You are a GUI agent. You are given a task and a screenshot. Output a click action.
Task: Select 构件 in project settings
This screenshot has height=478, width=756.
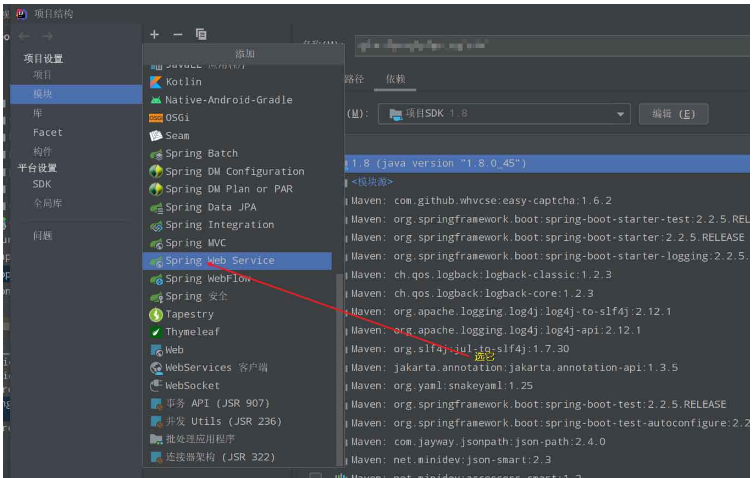[x=42, y=151]
